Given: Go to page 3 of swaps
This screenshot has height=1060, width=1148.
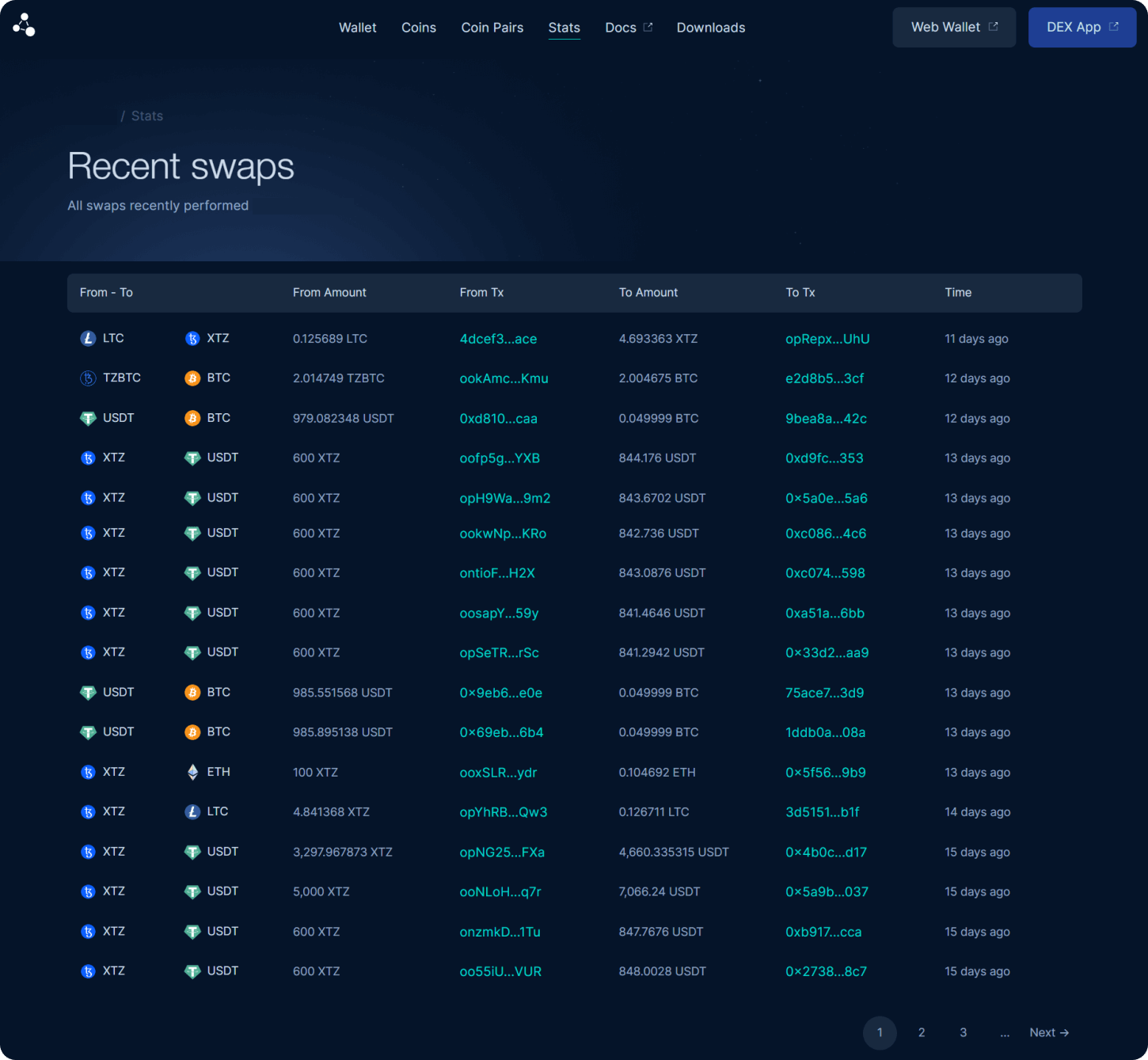Looking at the screenshot, I should [963, 1032].
